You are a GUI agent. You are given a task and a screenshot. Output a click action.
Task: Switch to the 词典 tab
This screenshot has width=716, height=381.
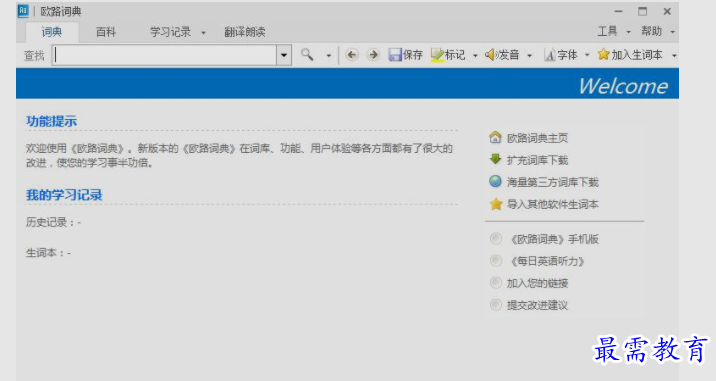pos(52,32)
